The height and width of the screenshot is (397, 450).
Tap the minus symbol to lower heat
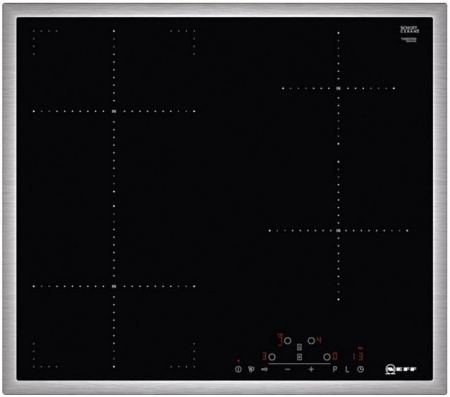[x=288, y=369]
